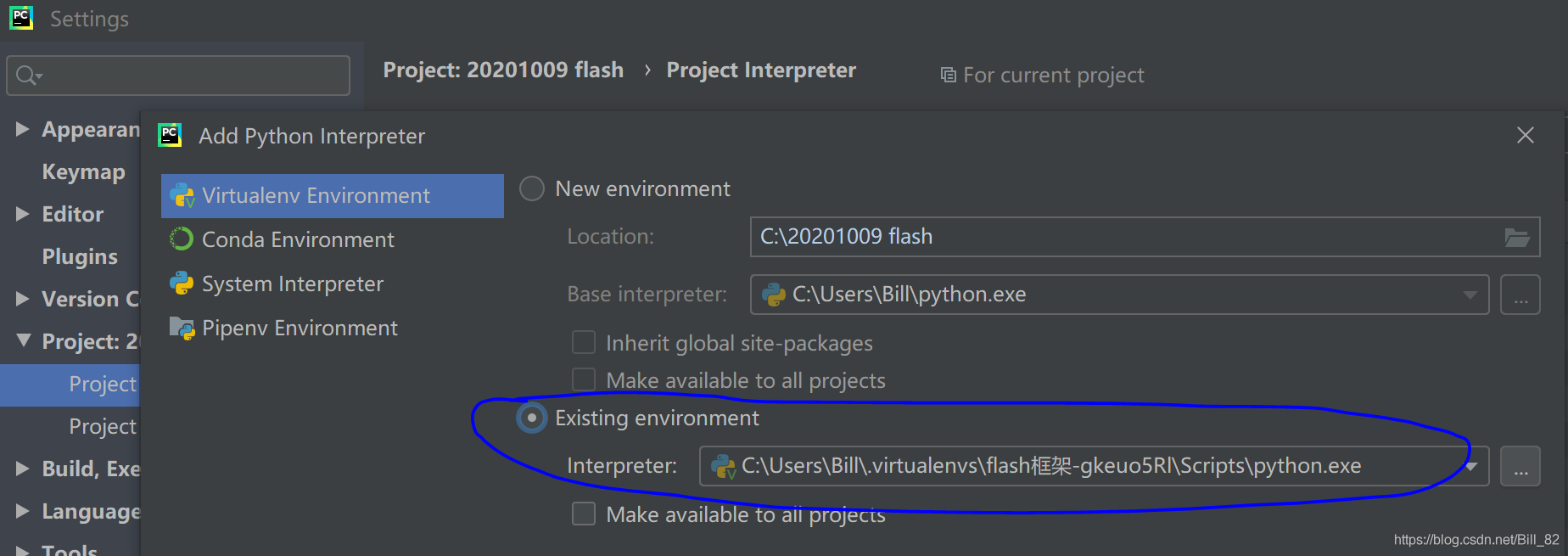Viewport: 1568px width, 556px height.
Task: Collapse the Project settings section
Action: point(23,341)
